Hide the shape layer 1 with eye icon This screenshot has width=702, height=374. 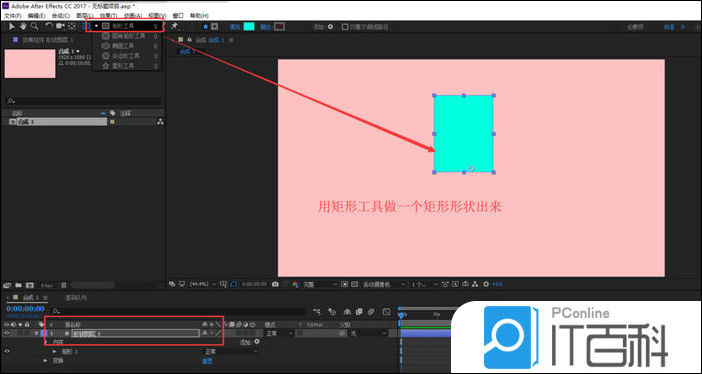(x=6, y=333)
